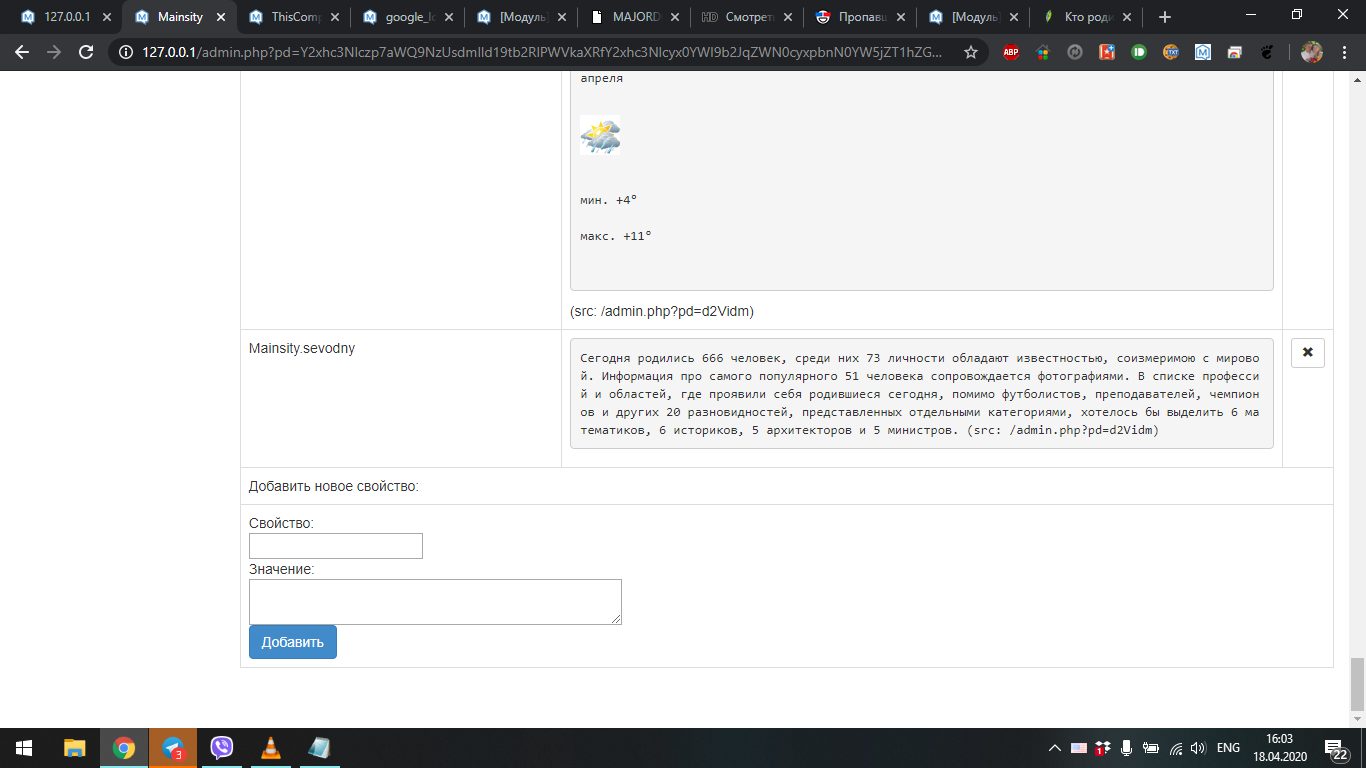1366x768 pixels.
Task: Open the Chrome Remote Desktop extension
Action: [1235, 52]
